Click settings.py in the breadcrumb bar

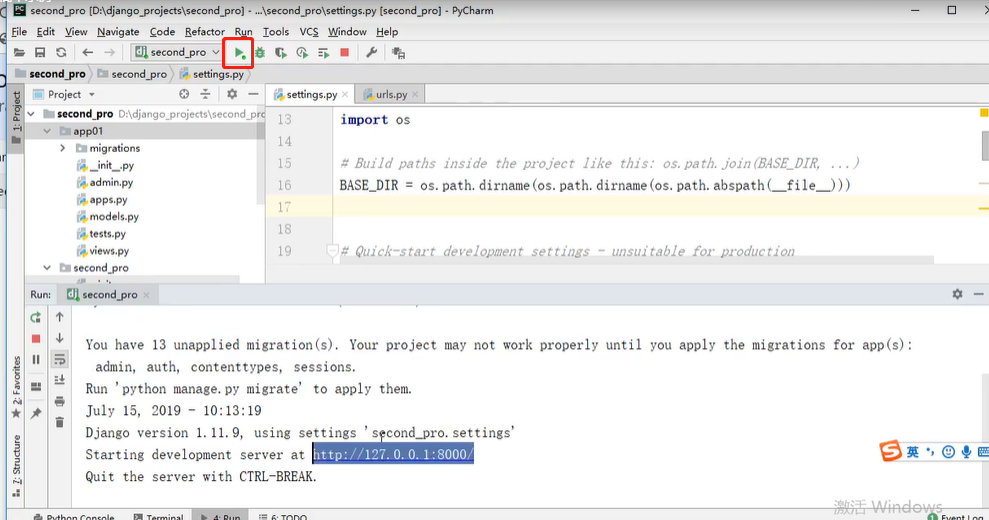click(x=211, y=74)
